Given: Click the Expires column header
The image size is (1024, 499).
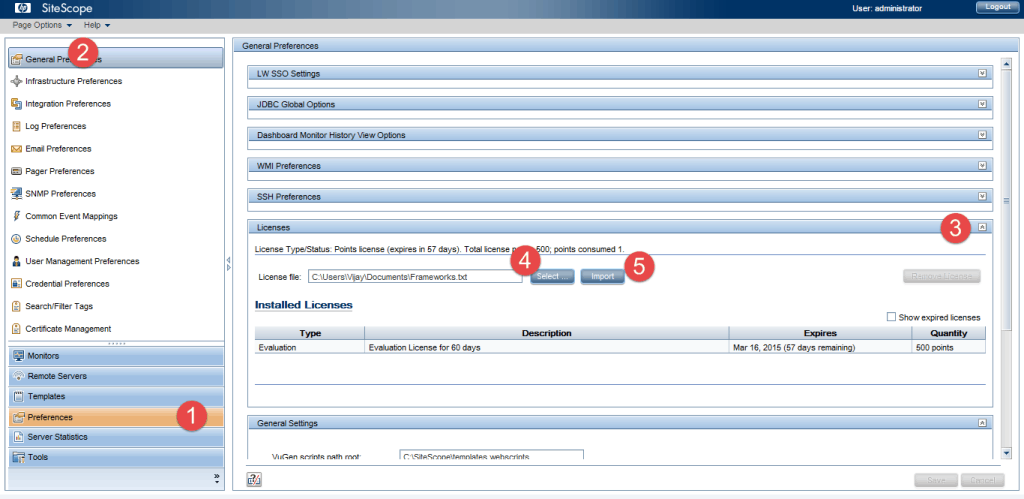Looking at the screenshot, I should pos(820,333).
